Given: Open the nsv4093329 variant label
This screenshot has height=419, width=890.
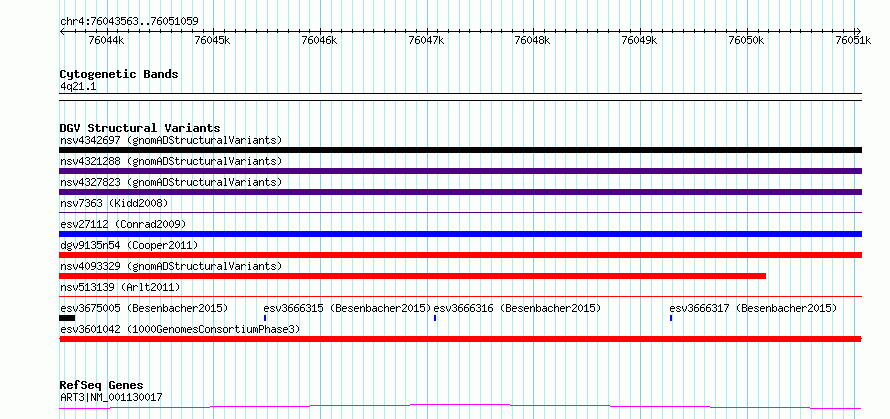Looking at the screenshot, I should pos(171,266).
